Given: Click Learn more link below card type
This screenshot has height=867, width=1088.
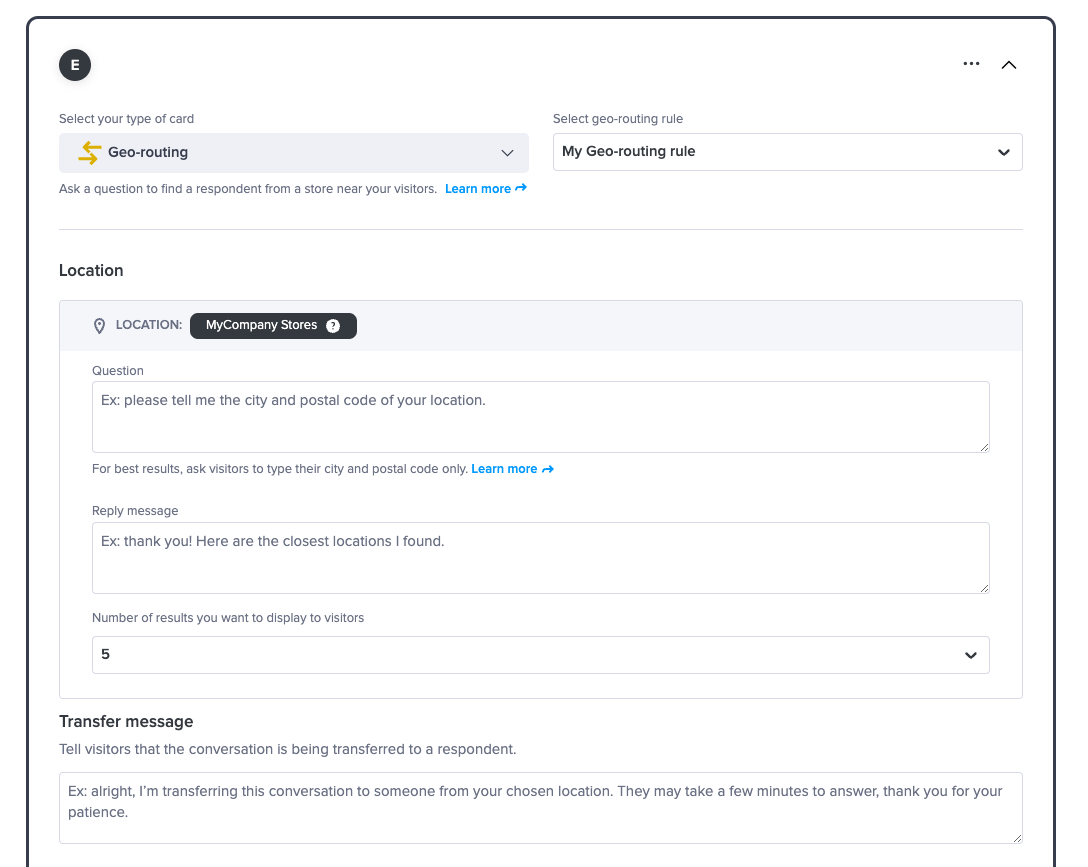Looking at the screenshot, I should coord(486,189).
